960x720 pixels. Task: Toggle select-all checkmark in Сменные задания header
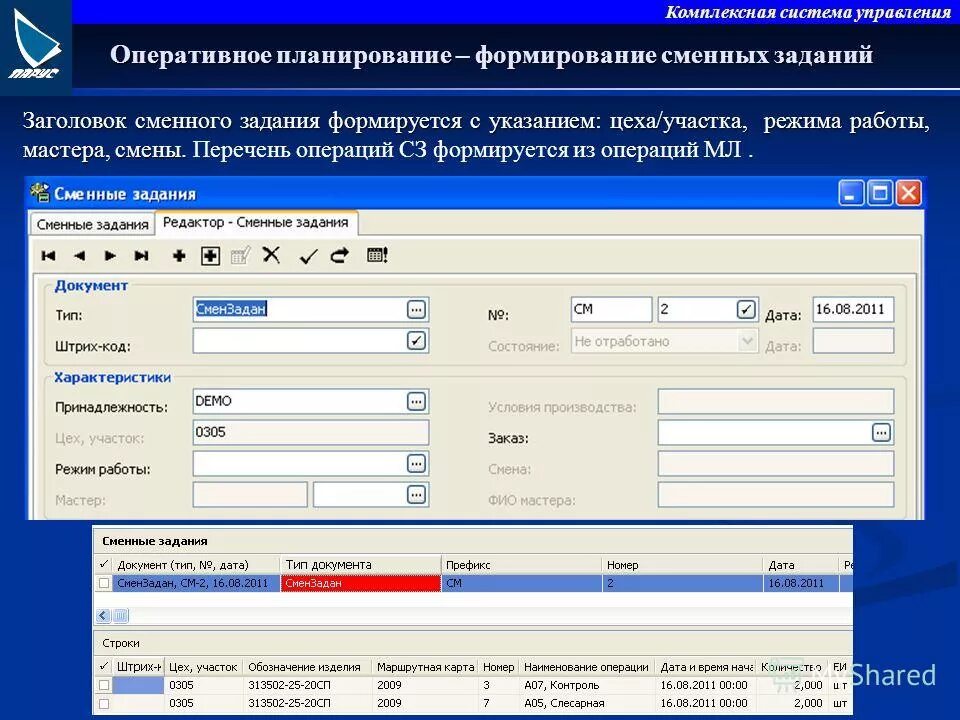tap(103, 564)
